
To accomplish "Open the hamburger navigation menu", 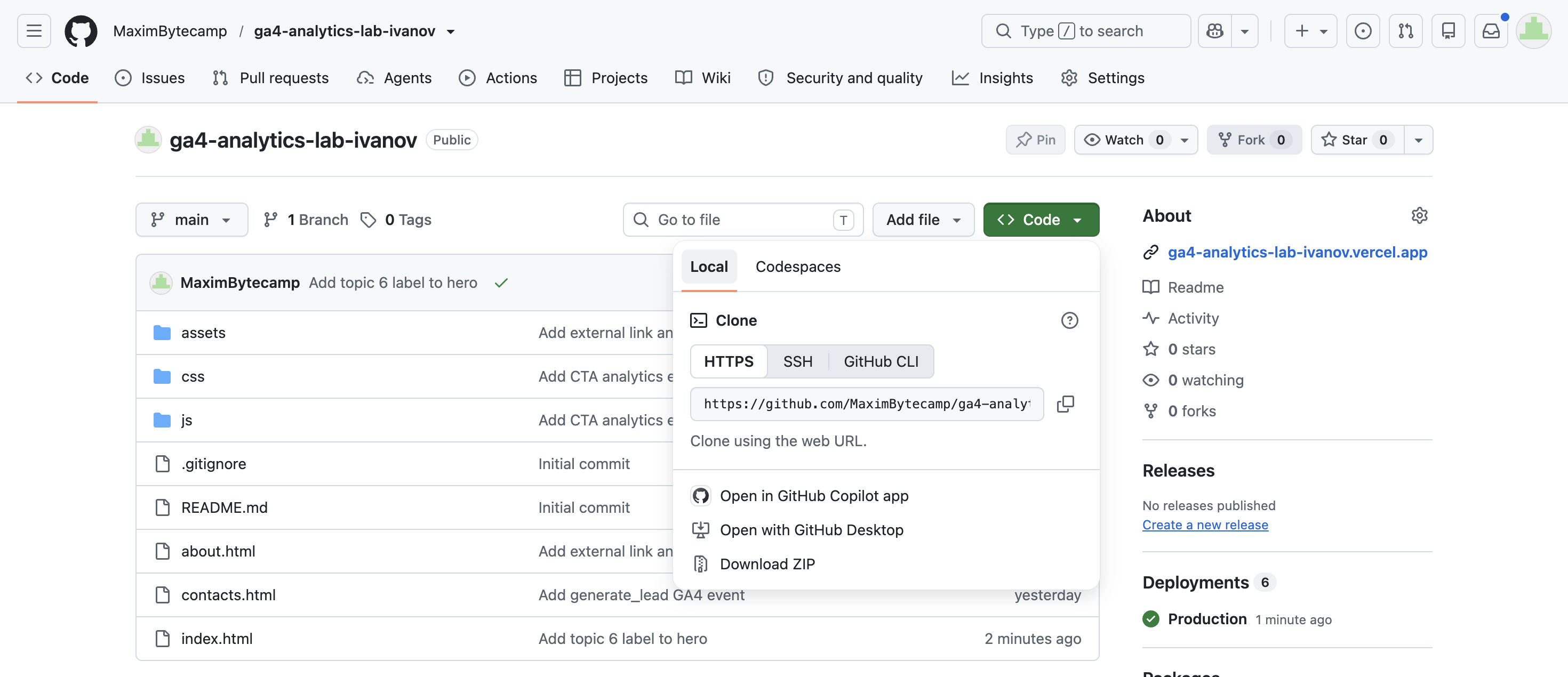I will pyautogui.click(x=34, y=31).
